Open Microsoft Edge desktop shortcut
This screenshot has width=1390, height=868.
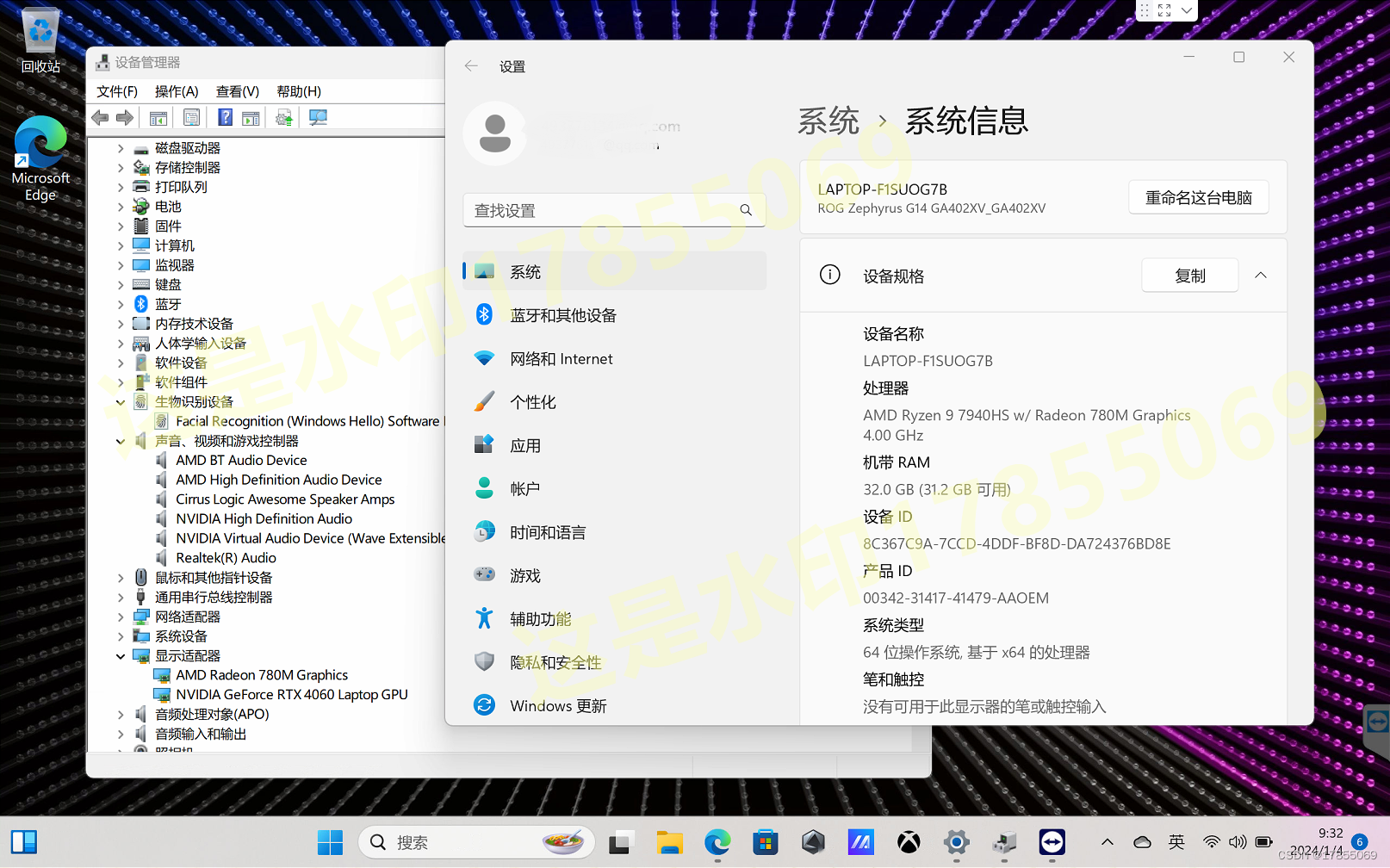tap(40, 158)
